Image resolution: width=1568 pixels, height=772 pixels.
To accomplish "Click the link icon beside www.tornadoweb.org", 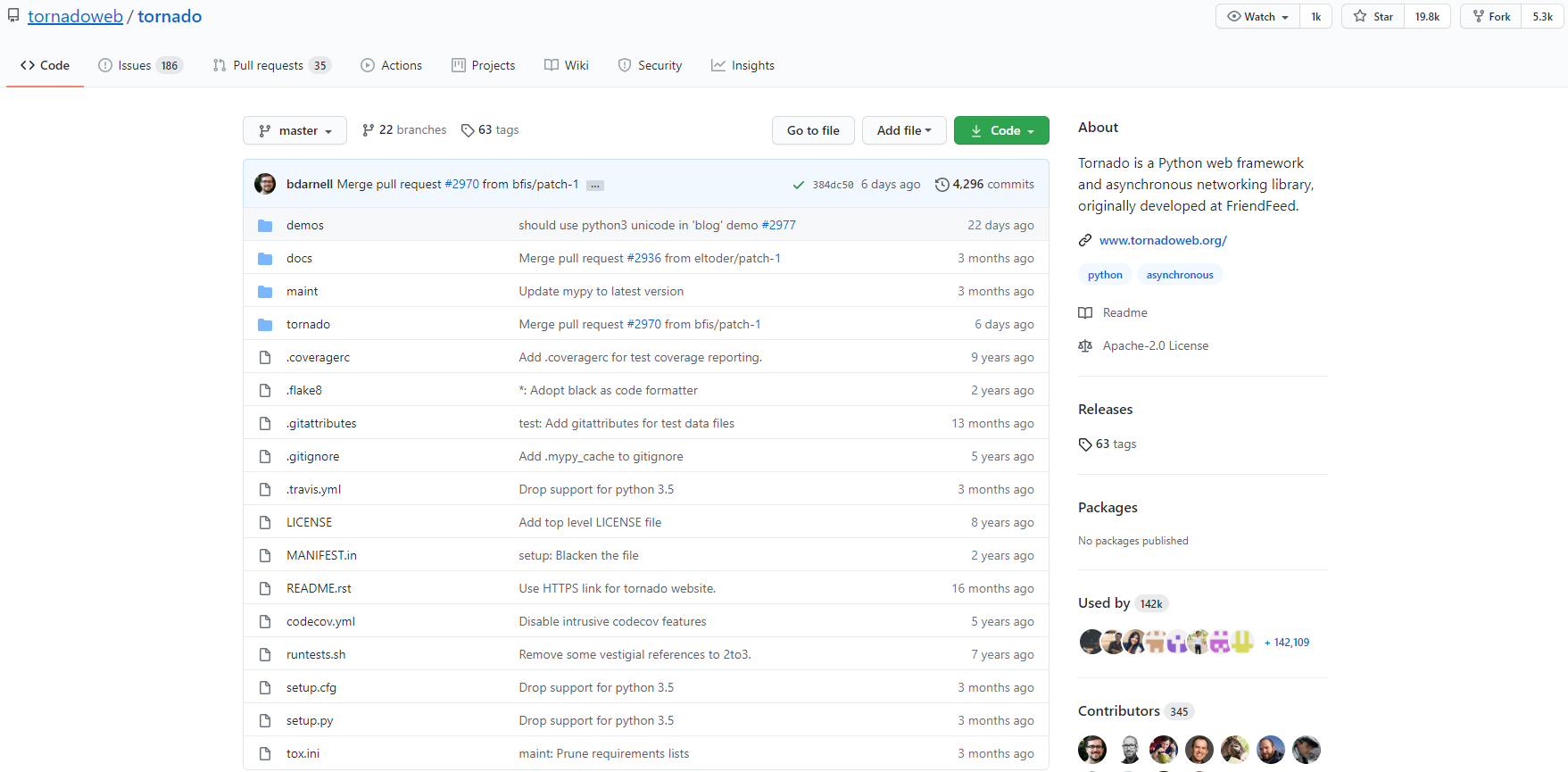I will click(1085, 241).
